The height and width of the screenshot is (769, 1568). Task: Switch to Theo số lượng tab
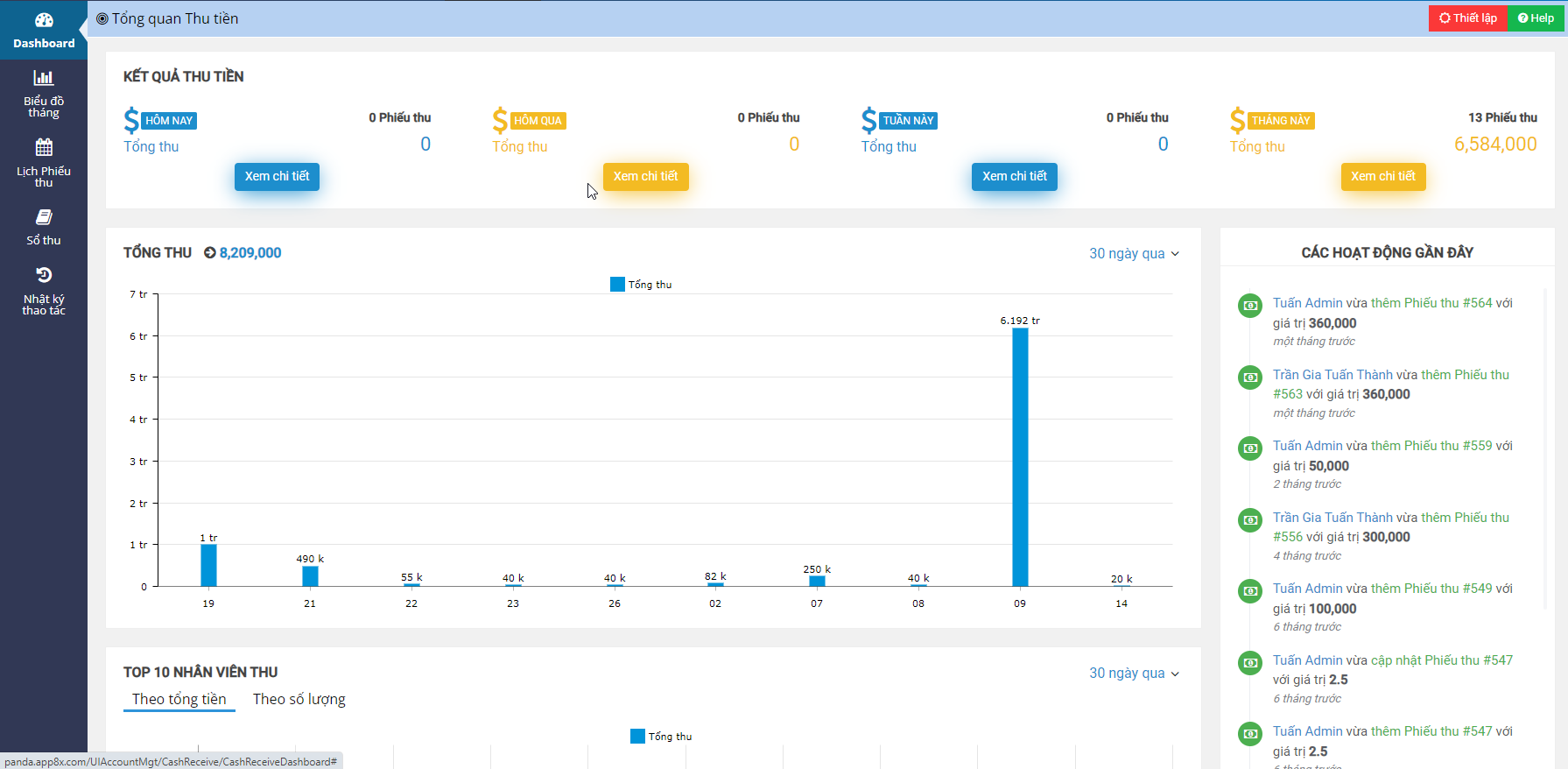[x=299, y=699]
